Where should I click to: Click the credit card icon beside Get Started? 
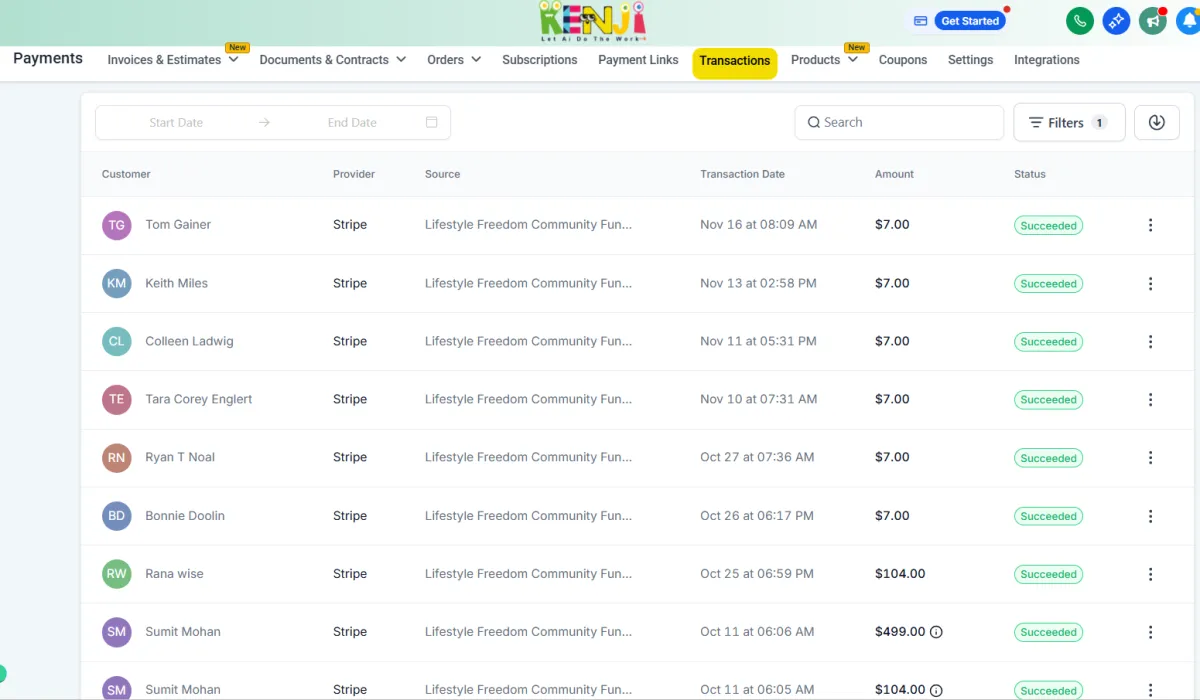point(920,21)
